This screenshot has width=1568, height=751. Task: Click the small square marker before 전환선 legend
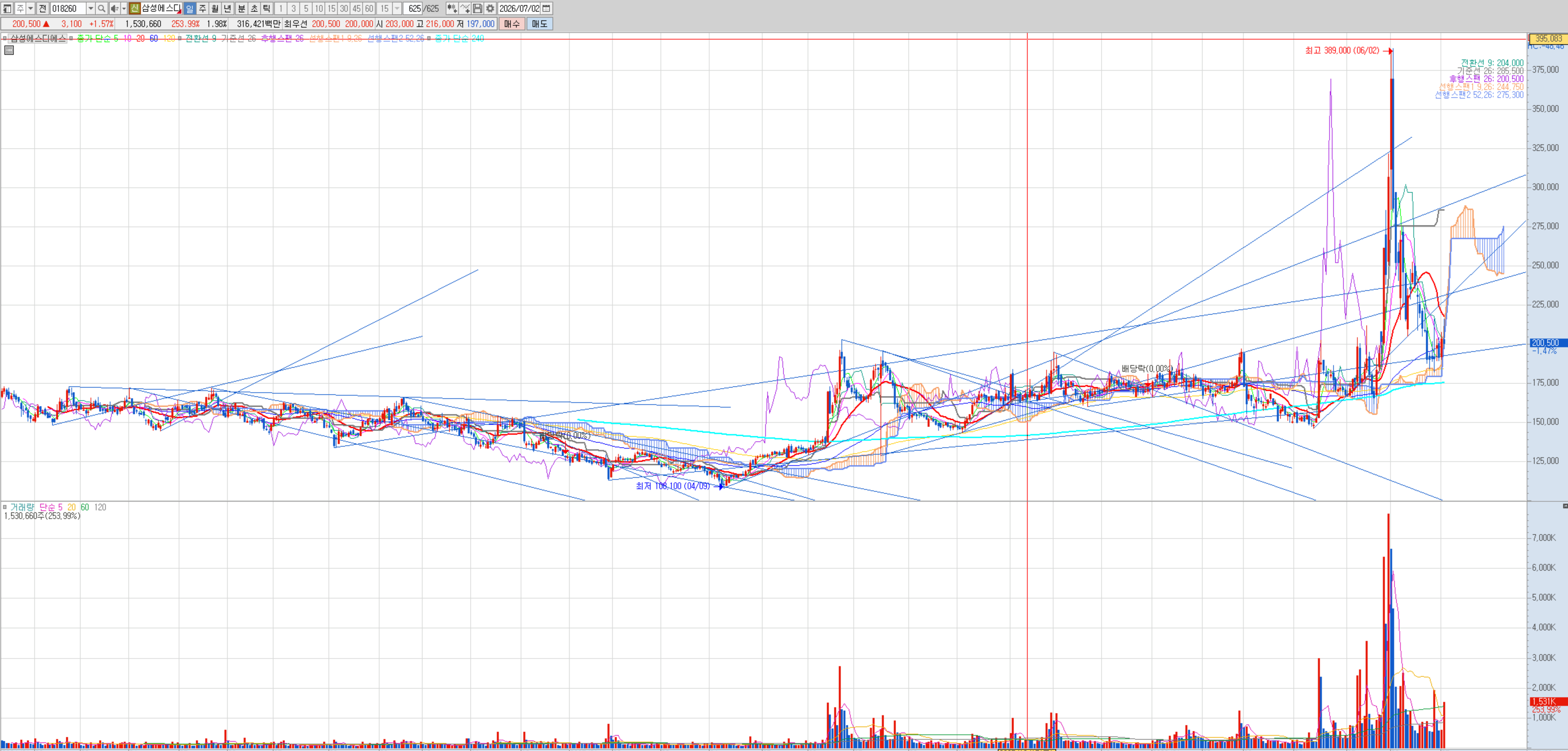tap(179, 38)
